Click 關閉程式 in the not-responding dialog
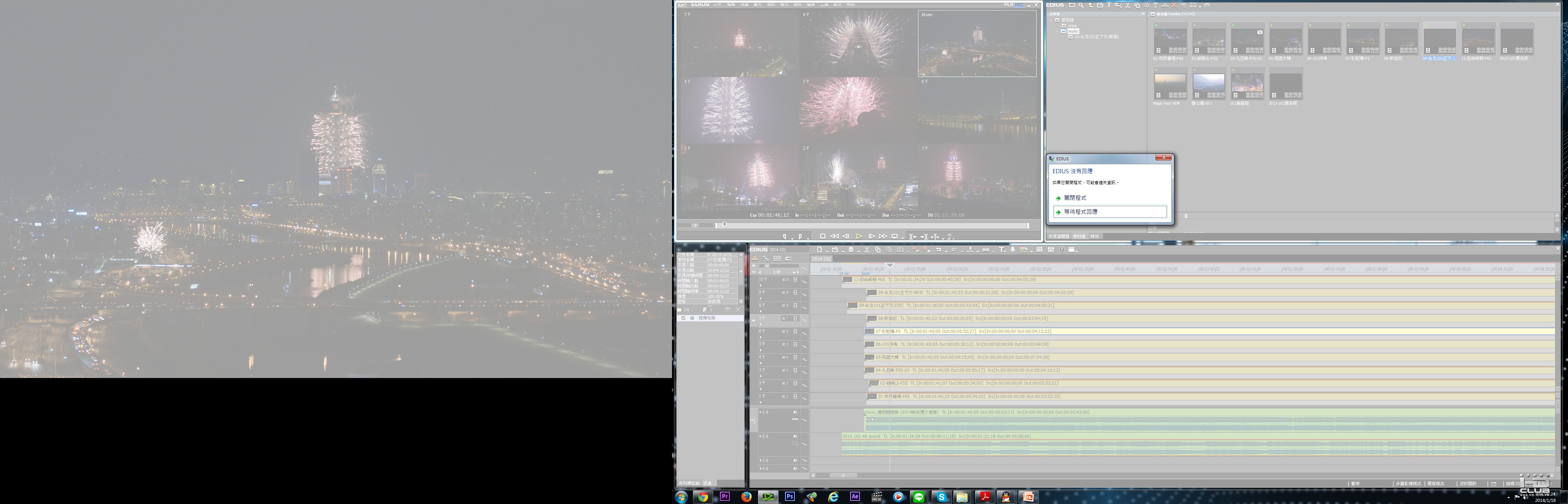The height and width of the screenshot is (504, 1568). click(x=1075, y=198)
